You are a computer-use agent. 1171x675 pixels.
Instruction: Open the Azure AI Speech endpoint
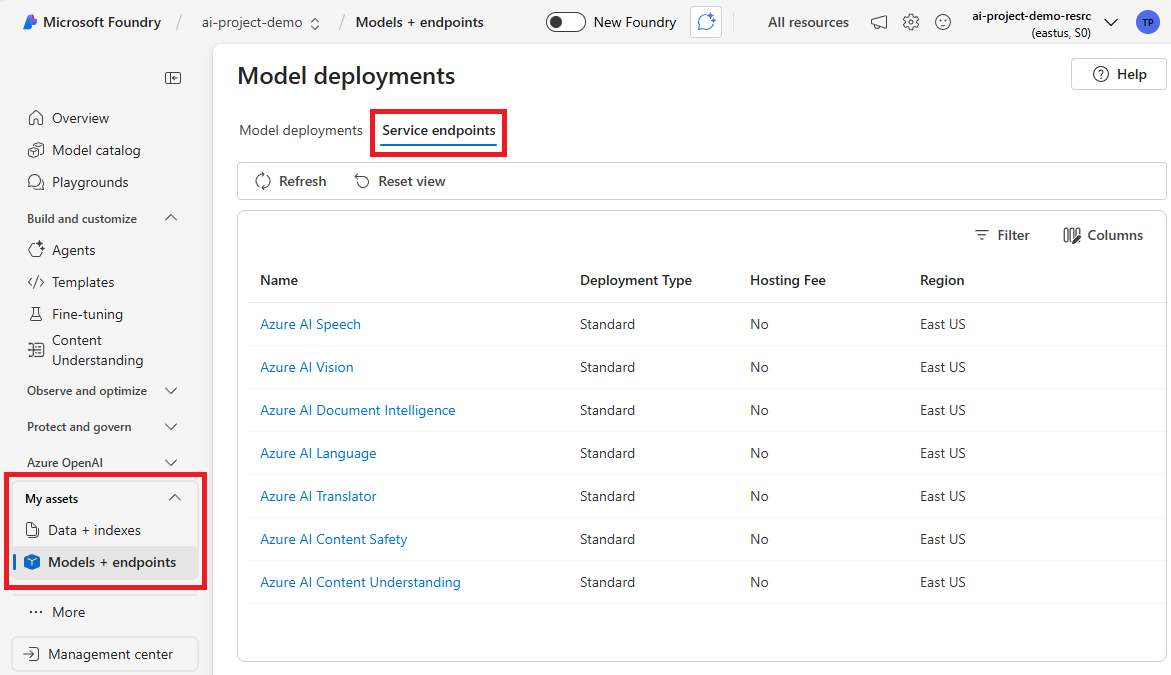pyautogui.click(x=310, y=324)
